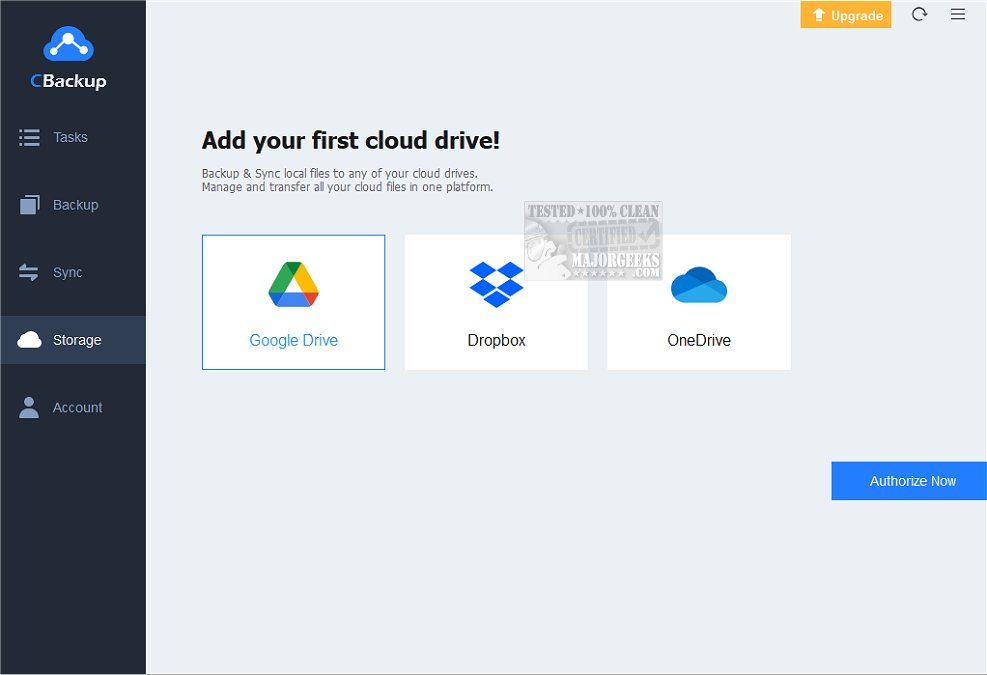Click the Sync arrows icon

(x=28, y=272)
